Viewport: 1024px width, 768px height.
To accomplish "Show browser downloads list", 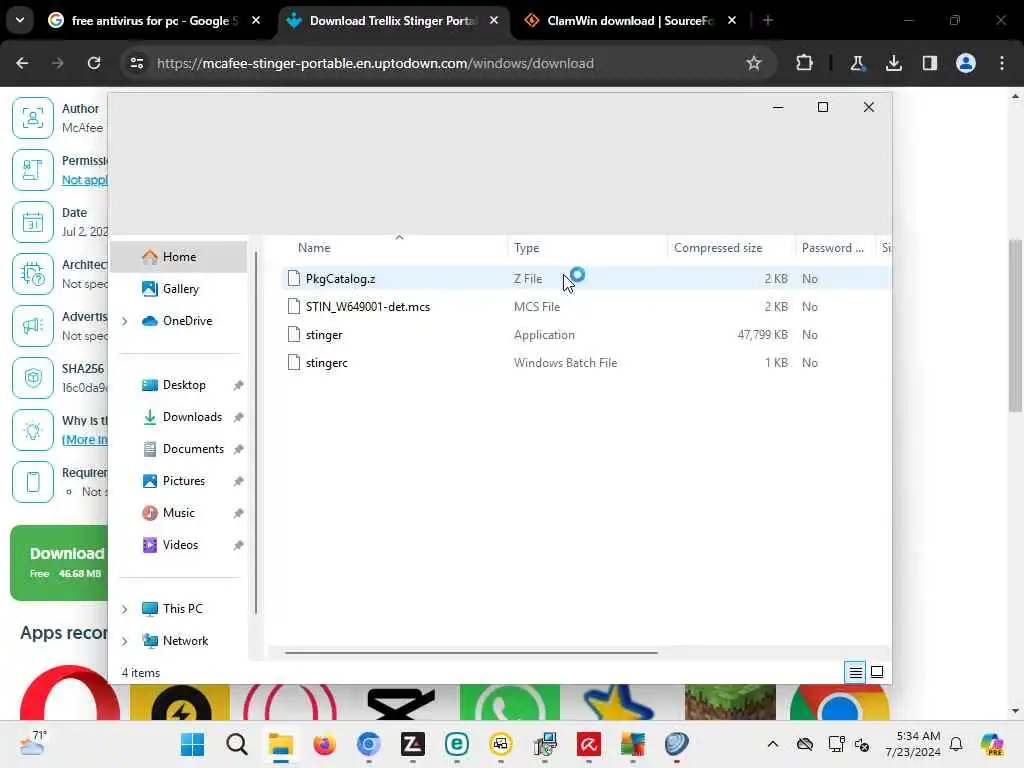I will coord(893,63).
